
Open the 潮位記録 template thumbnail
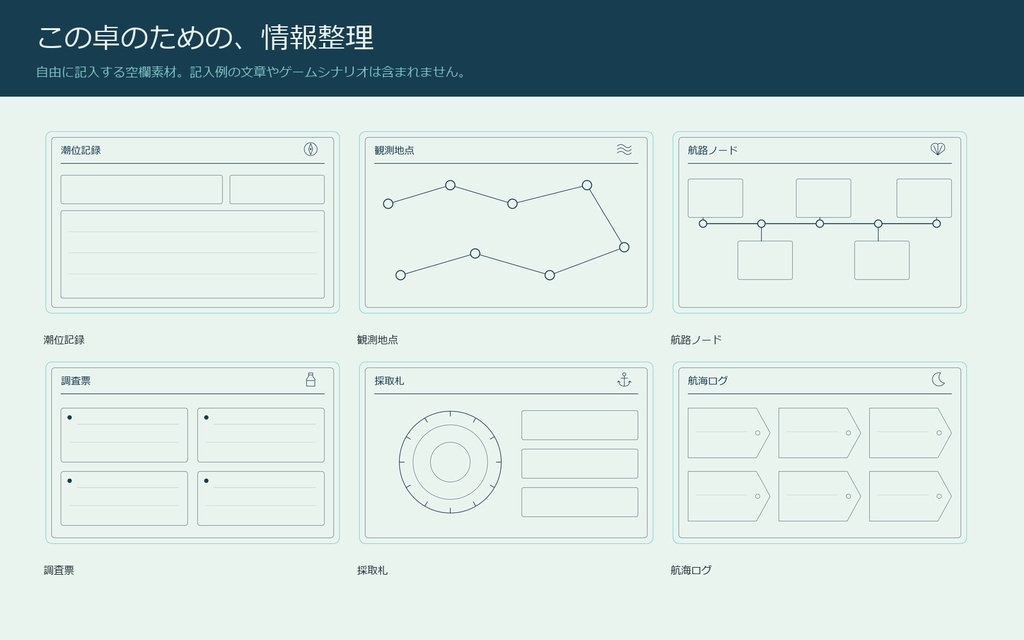193,222
